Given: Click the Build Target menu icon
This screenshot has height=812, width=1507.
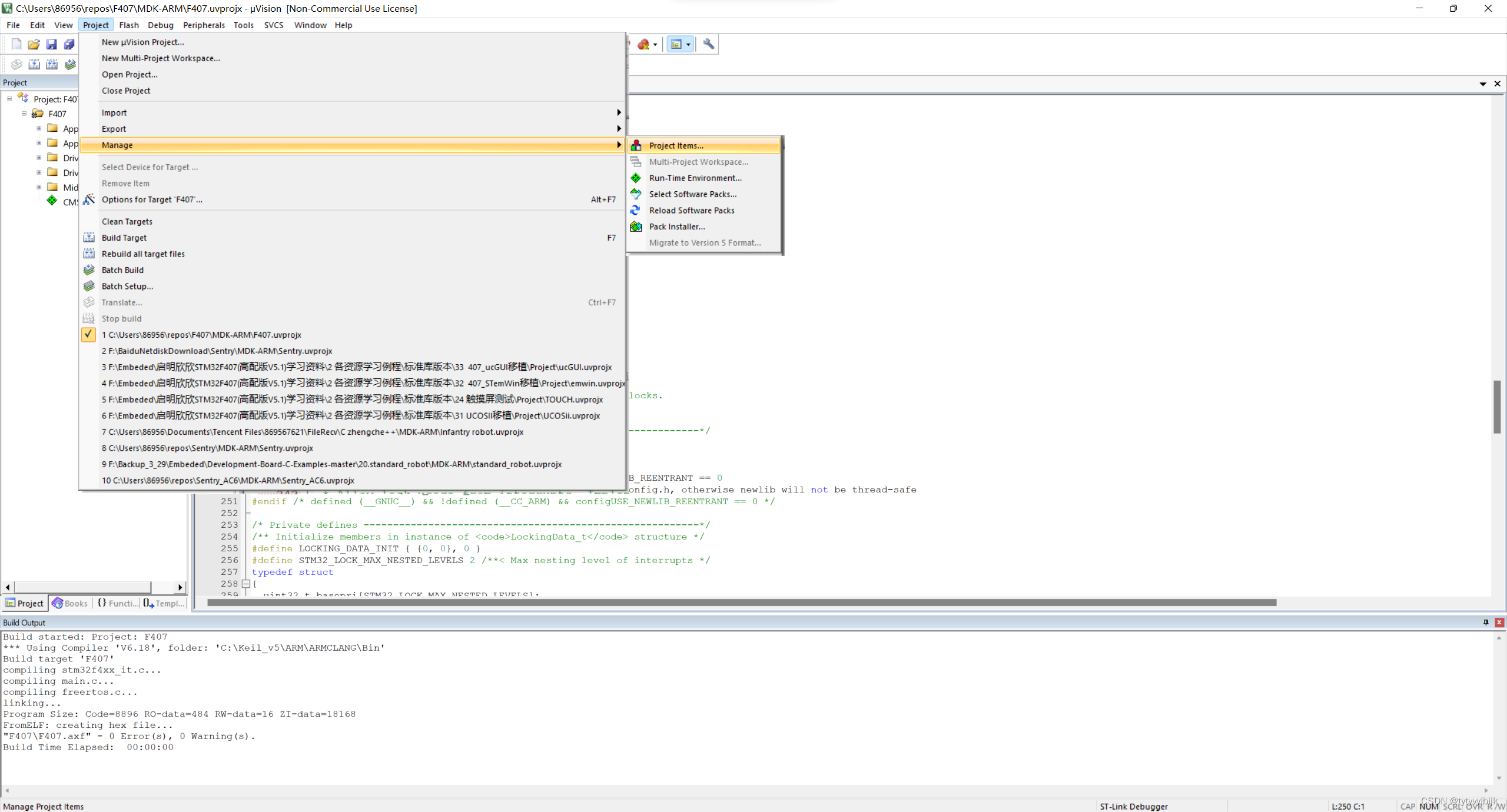Looking at the screenshot, I should pos(89,238).
